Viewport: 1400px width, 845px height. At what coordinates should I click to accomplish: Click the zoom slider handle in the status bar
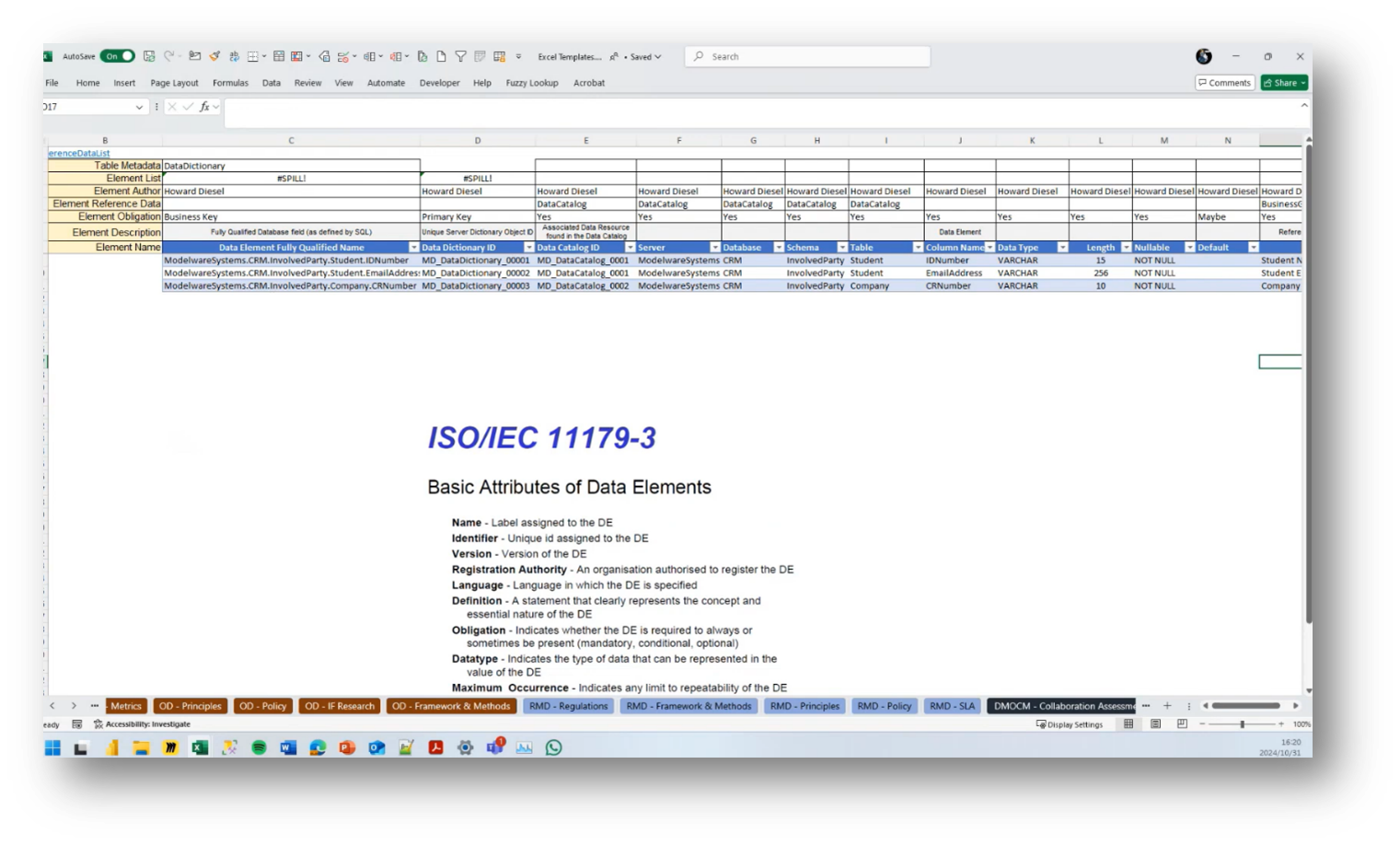click(1242, 724)
